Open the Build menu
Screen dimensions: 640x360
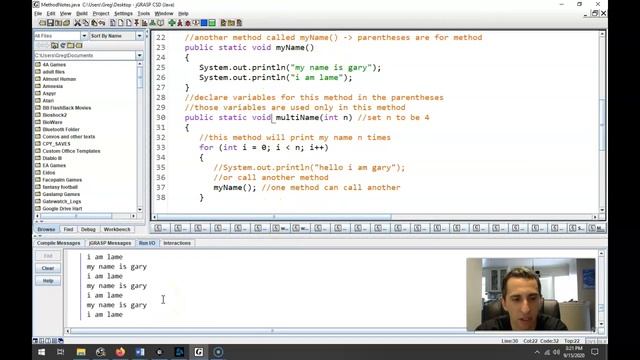82,13
